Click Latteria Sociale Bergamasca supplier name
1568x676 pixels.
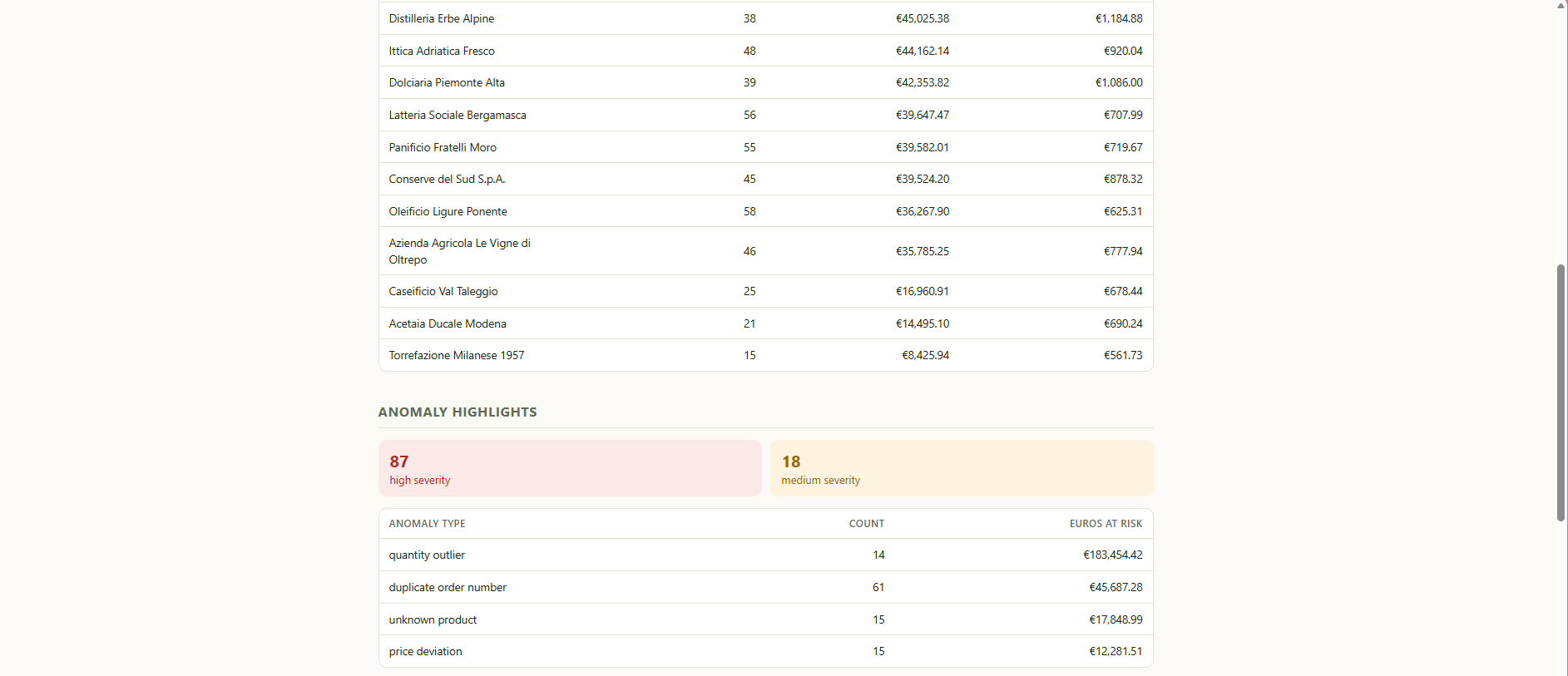click(458, 115)
